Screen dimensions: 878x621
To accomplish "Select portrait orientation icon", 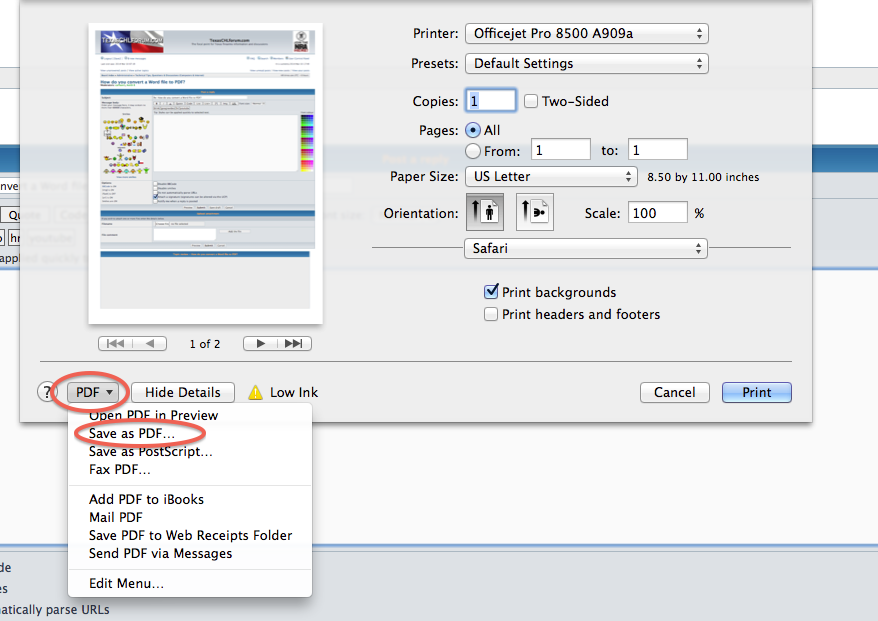I will pyautogui.click(x=485, y=212).
